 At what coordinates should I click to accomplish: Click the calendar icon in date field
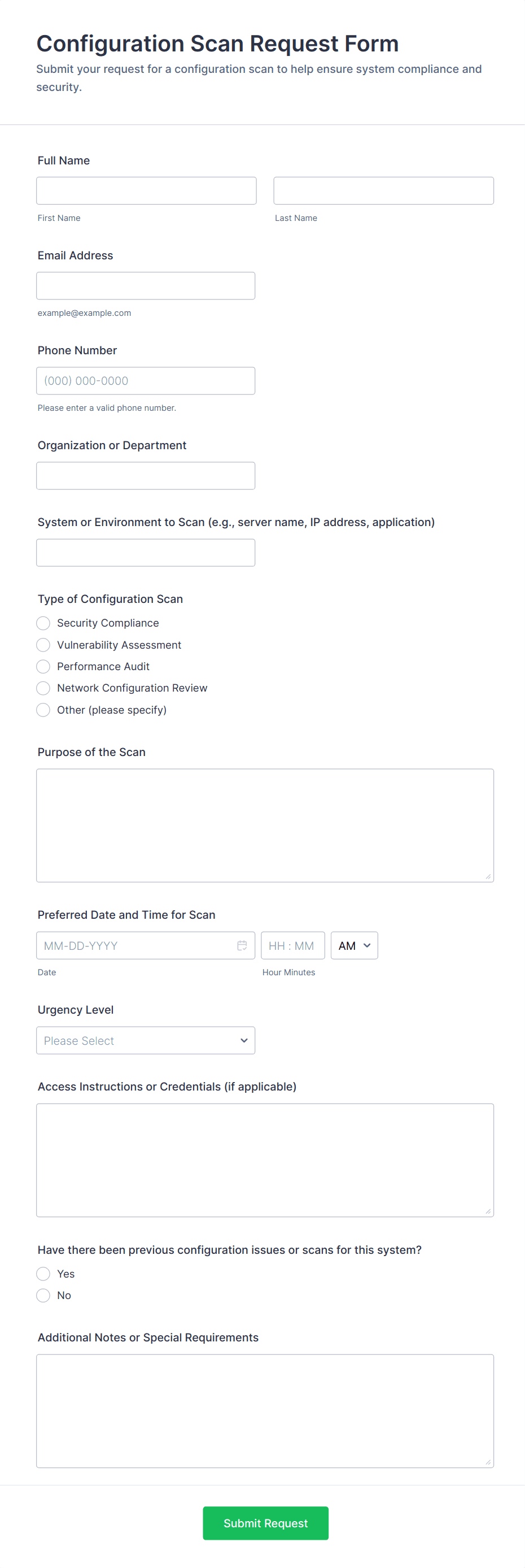pos(242,945)
